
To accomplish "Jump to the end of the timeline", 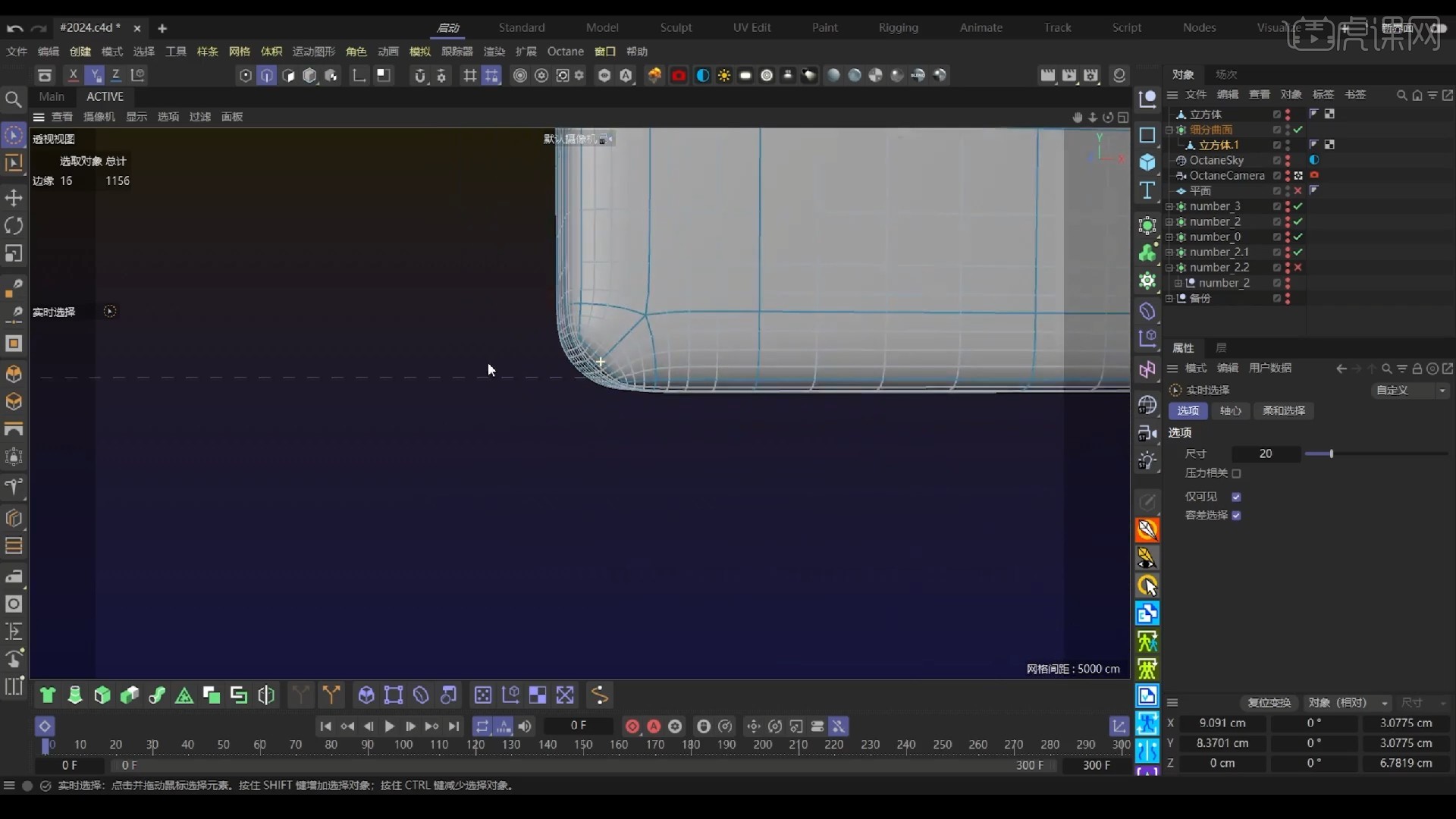I will click(x=453, y=726).
